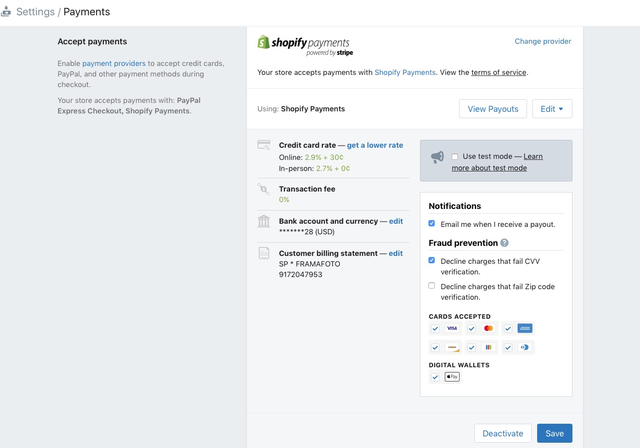The image size is (640, 448).
Task: Click the DIGITAL WALLETS label
Action: click(459, 365)
